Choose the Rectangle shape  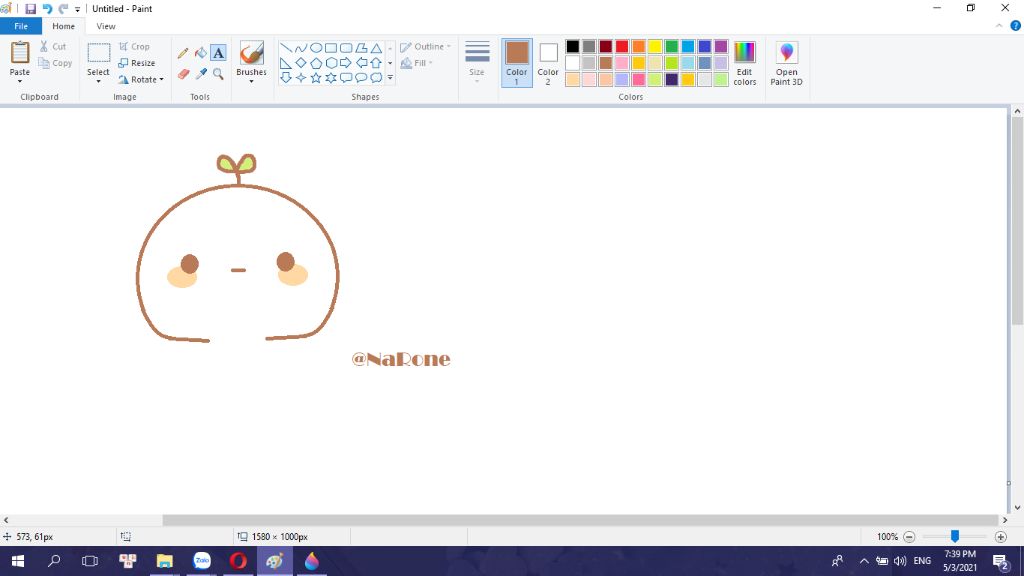tap(331, 48)
